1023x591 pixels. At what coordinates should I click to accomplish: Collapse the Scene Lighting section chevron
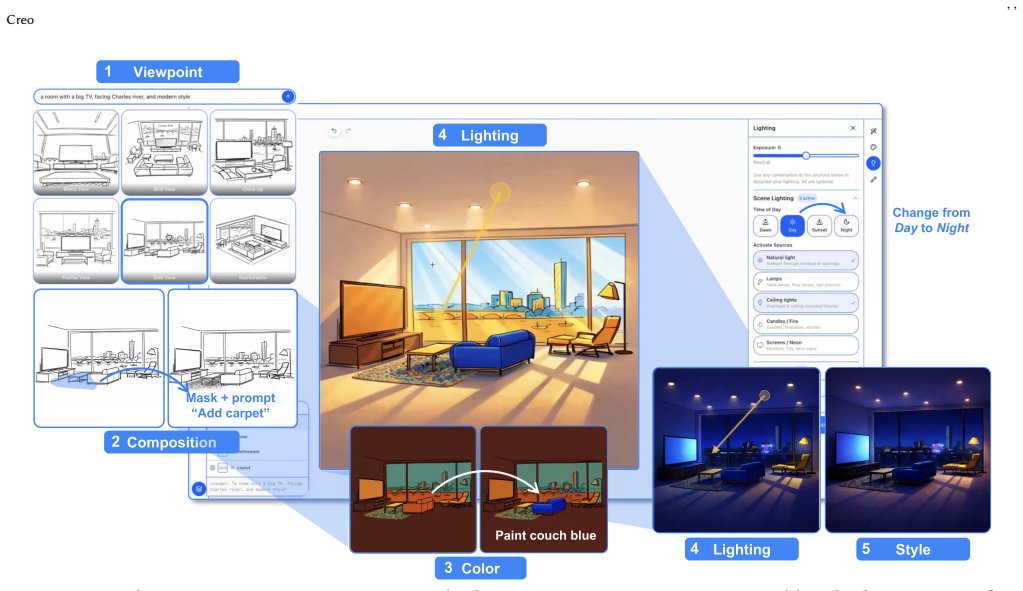855,198
